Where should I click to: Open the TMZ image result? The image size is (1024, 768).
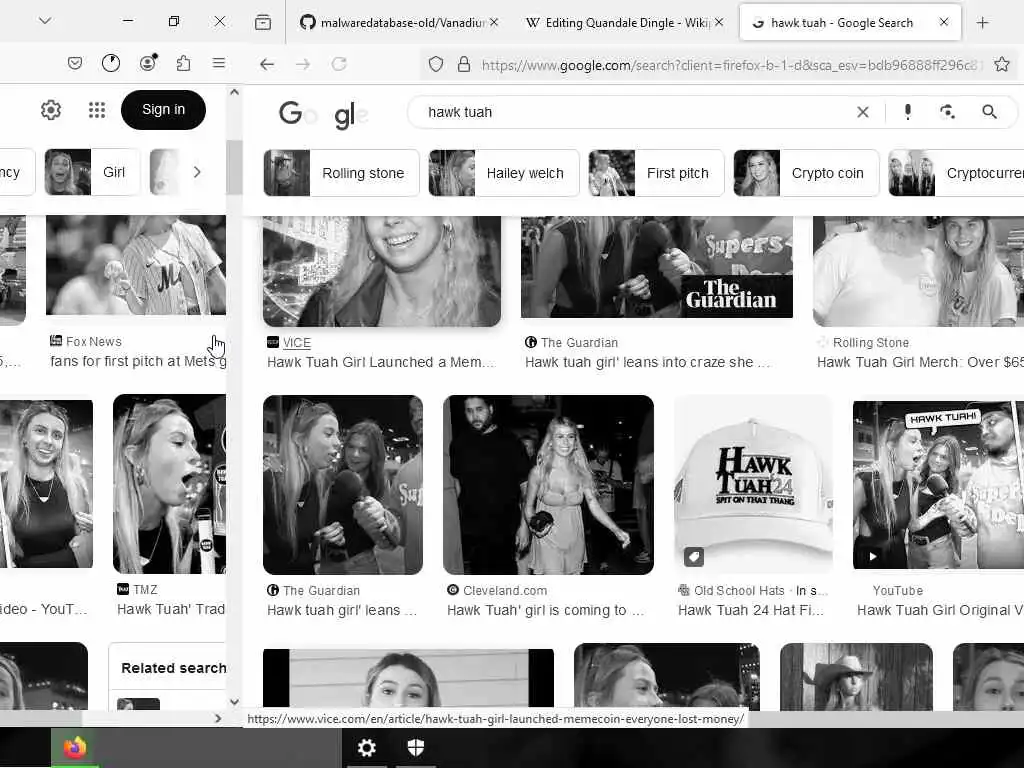point(169,484)
